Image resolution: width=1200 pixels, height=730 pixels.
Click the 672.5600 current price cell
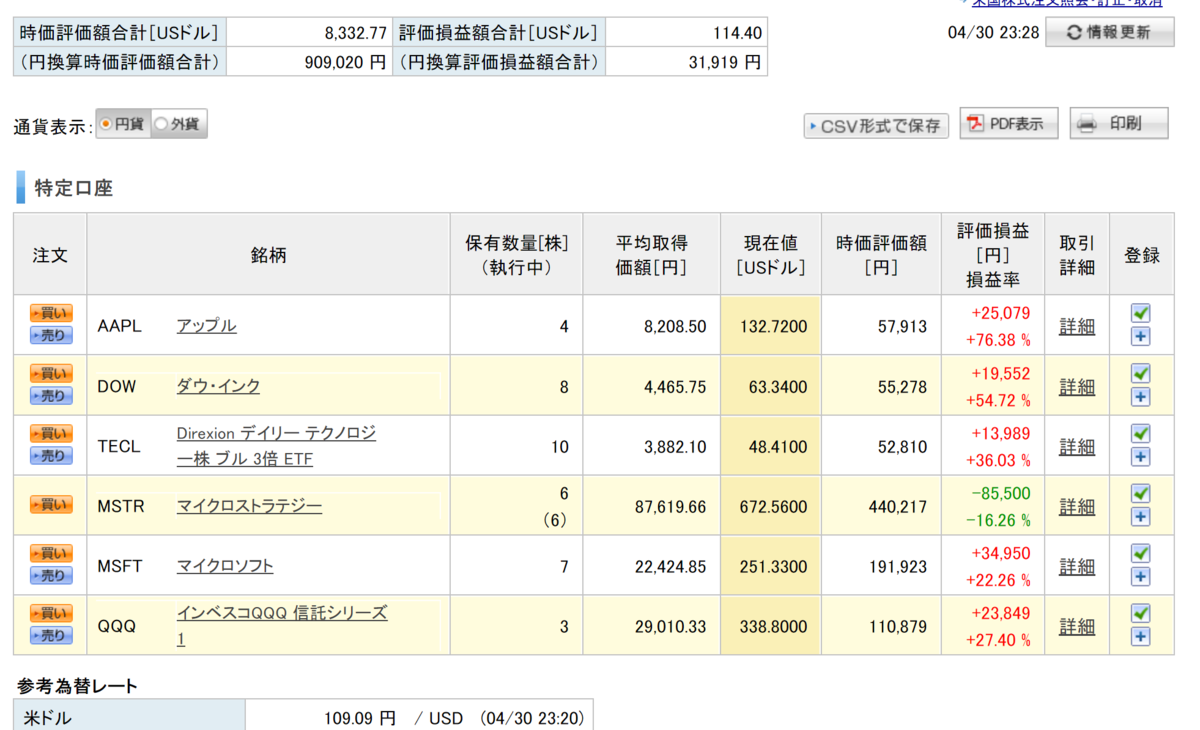coord(771,506)
